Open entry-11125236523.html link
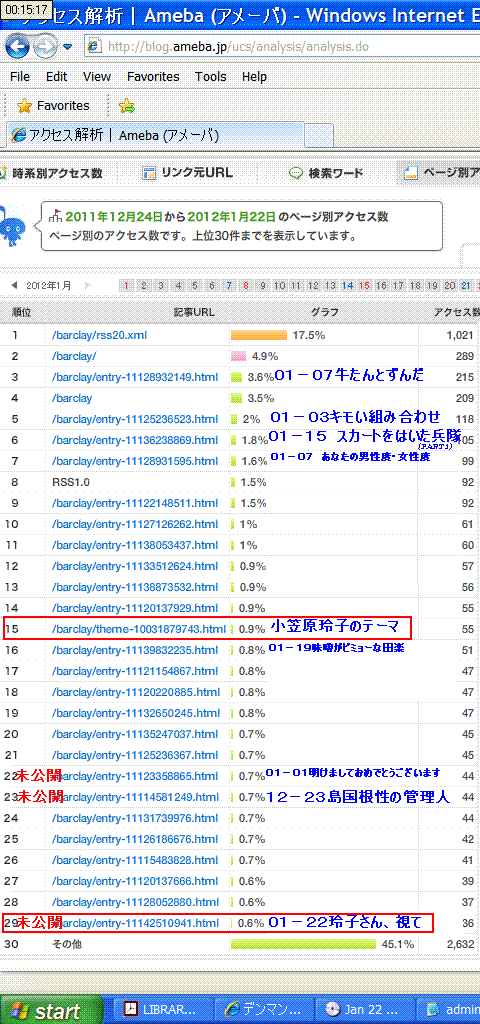The width and height of the screenshot is (480, 1024). [135, 419]
